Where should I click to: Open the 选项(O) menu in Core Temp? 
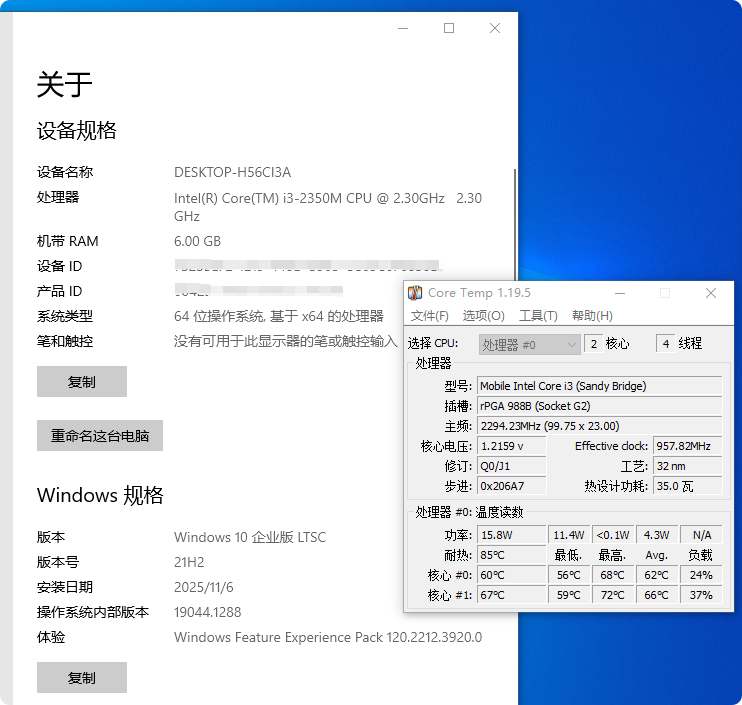[484, 316]
